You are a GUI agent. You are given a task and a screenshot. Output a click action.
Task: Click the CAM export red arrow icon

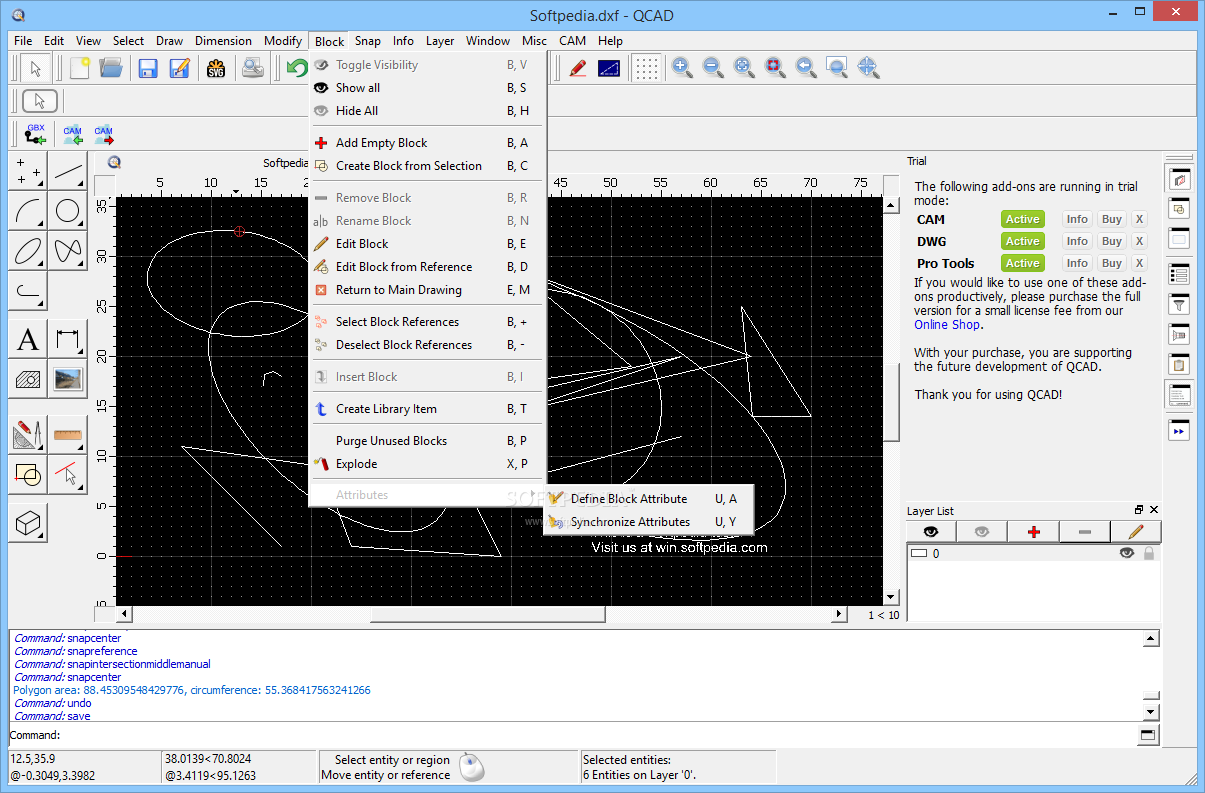(x=104, y=134)
